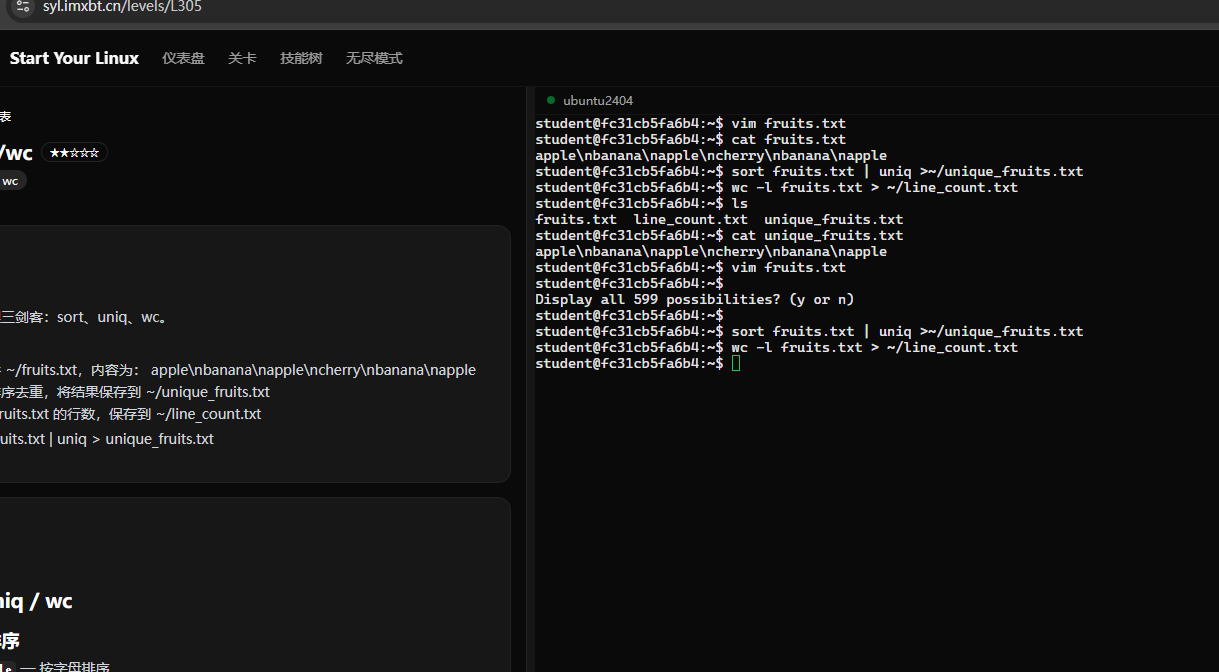Click the star difficulty rating badge
Viewport: 1219px width, 672px height.
(x=74, y=153)
